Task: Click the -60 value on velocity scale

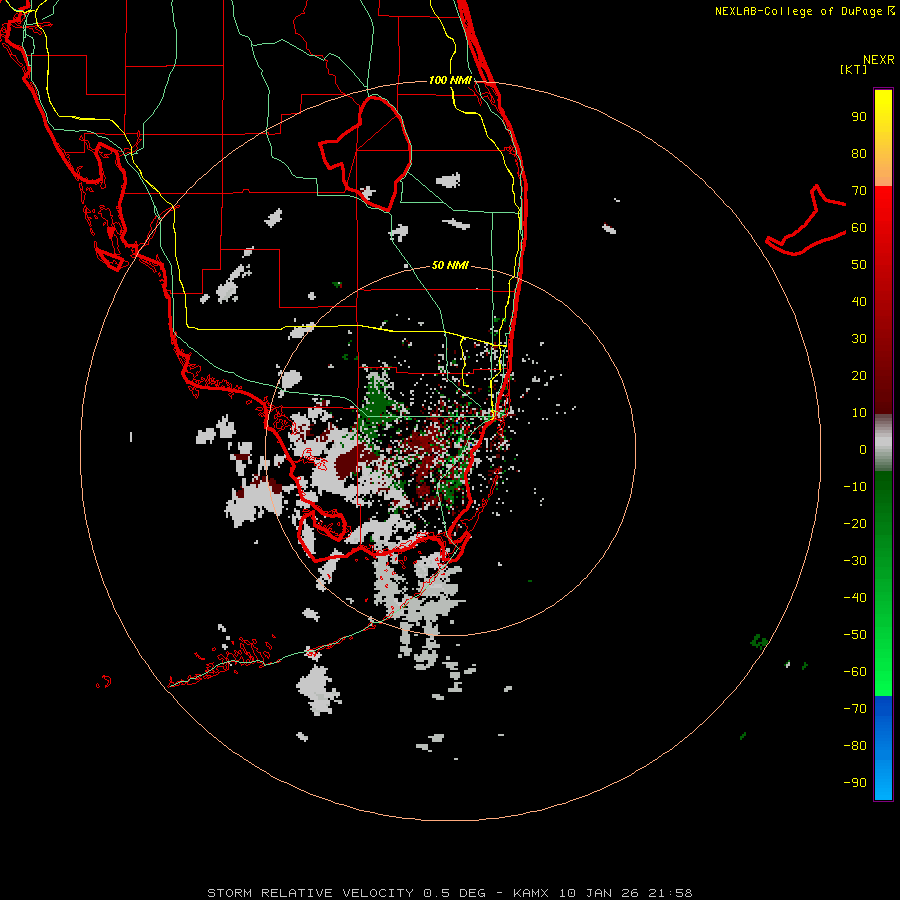Action: 855,672
